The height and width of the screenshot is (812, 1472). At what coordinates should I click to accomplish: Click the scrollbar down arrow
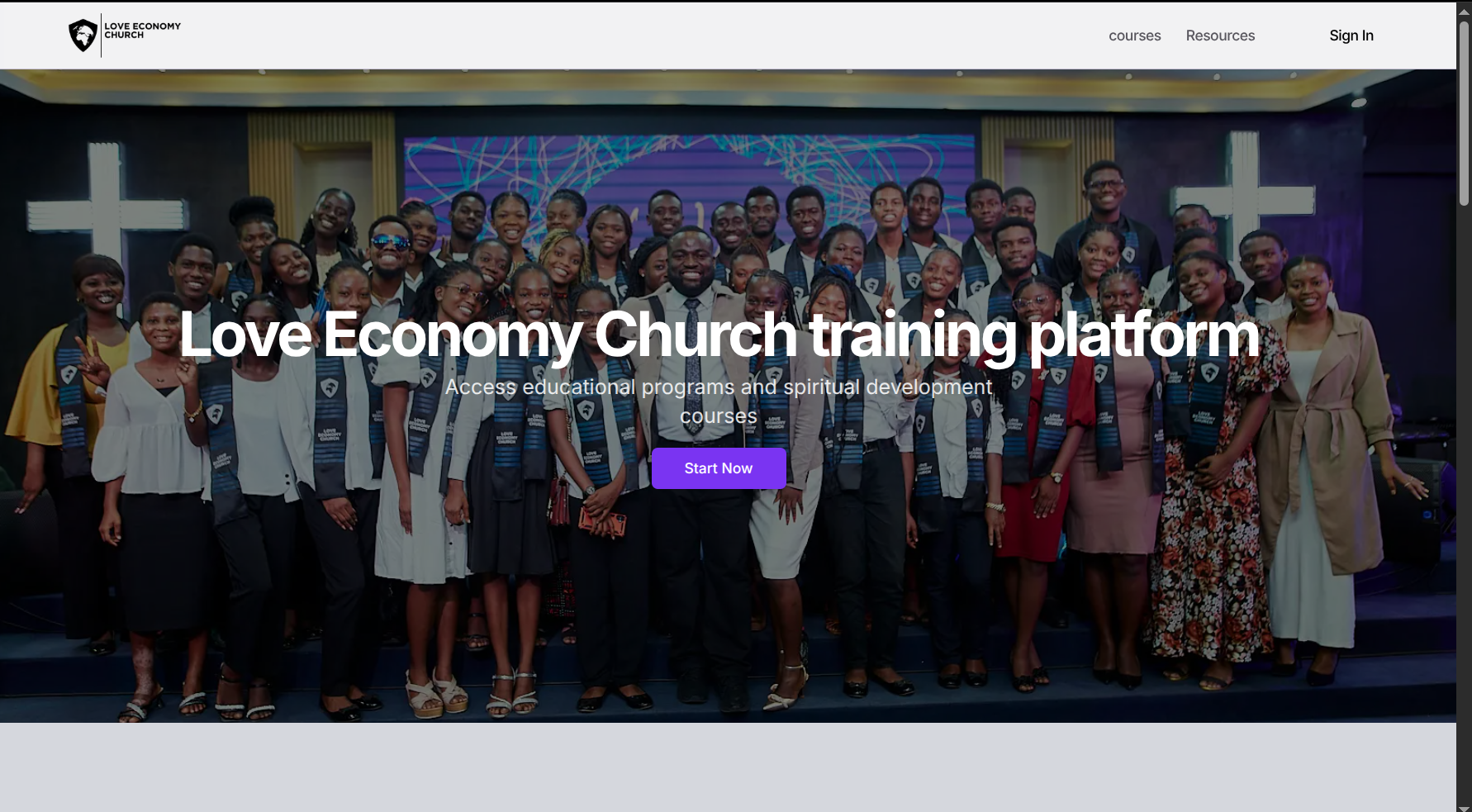[1464, 808]
